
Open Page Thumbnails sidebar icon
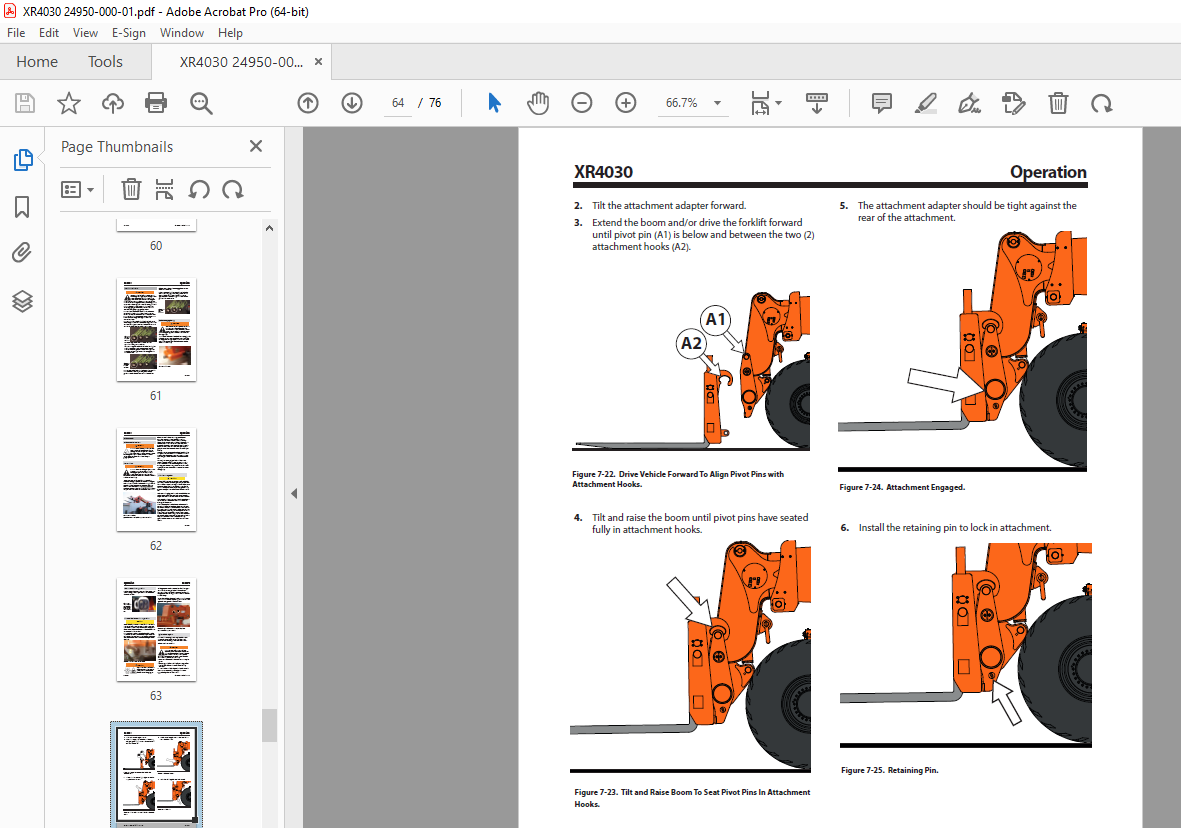pyautogui.click(x=23, y=160)
